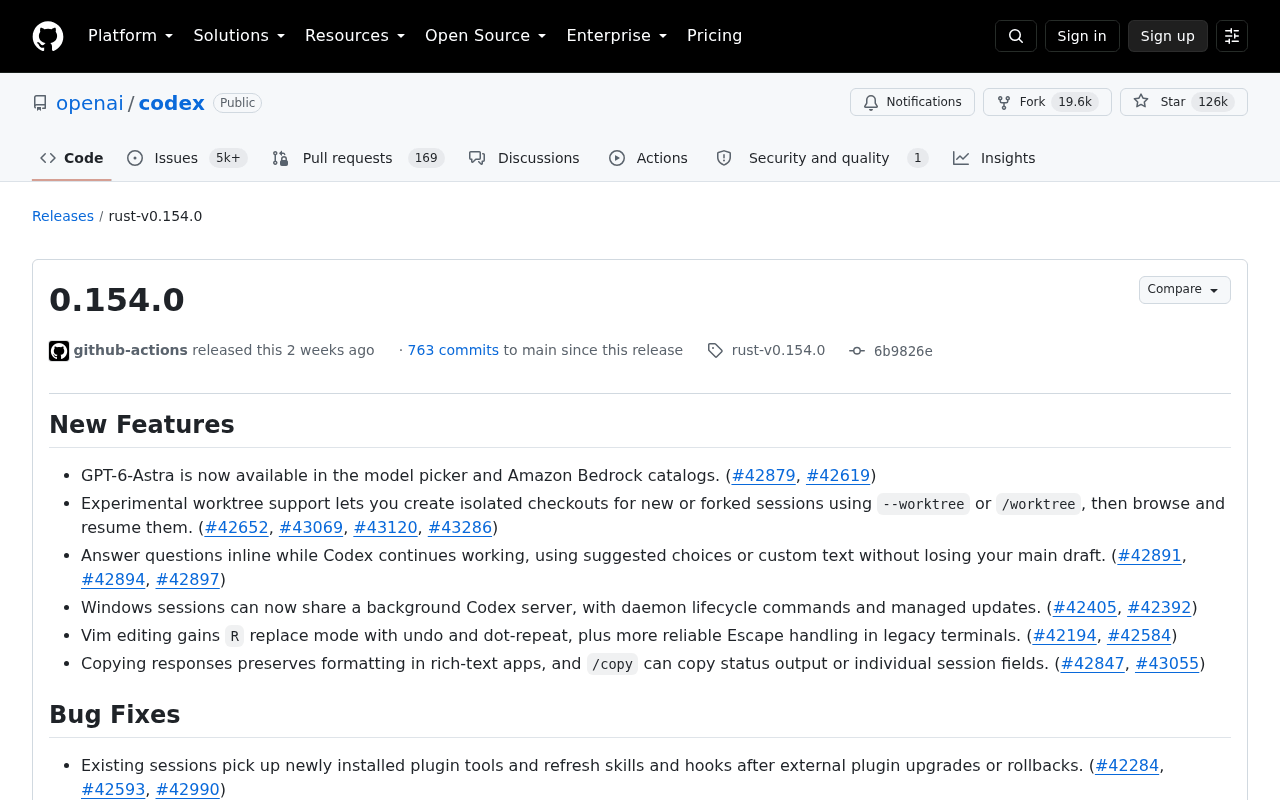
Task: Open pull request #42619
Action: tap(838, 475)
